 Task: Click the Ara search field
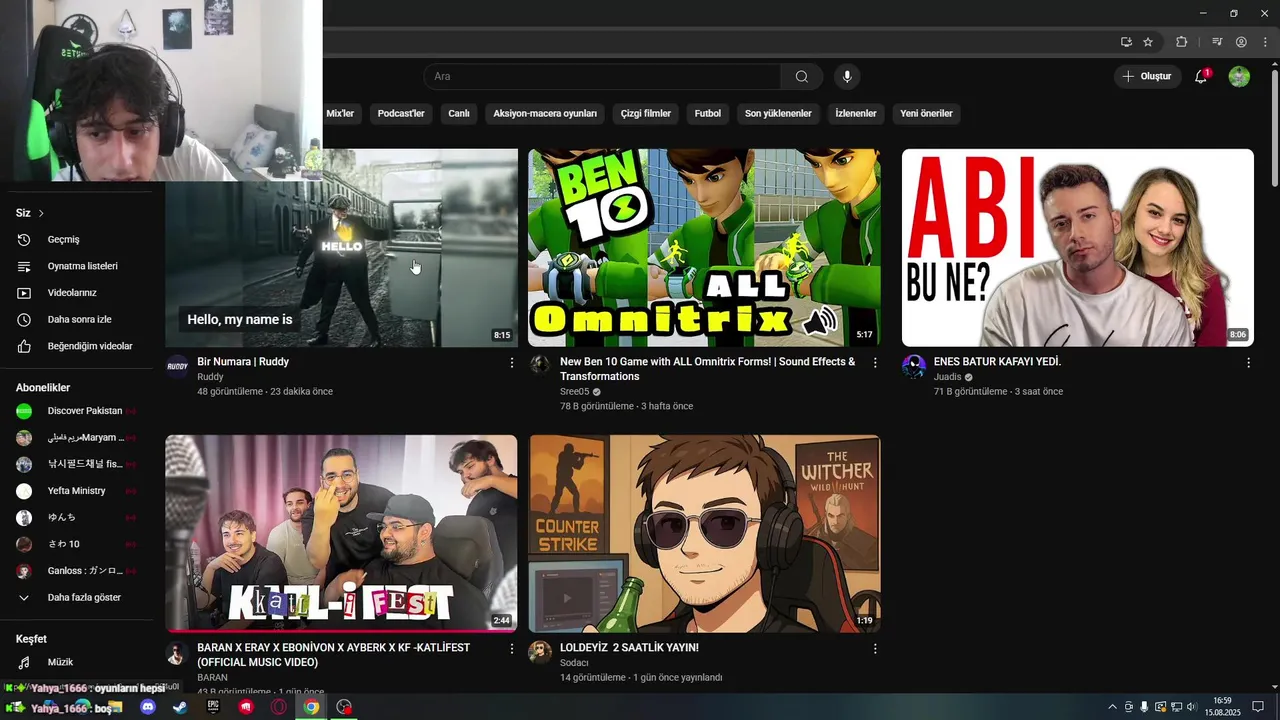(x=602, y=77)
